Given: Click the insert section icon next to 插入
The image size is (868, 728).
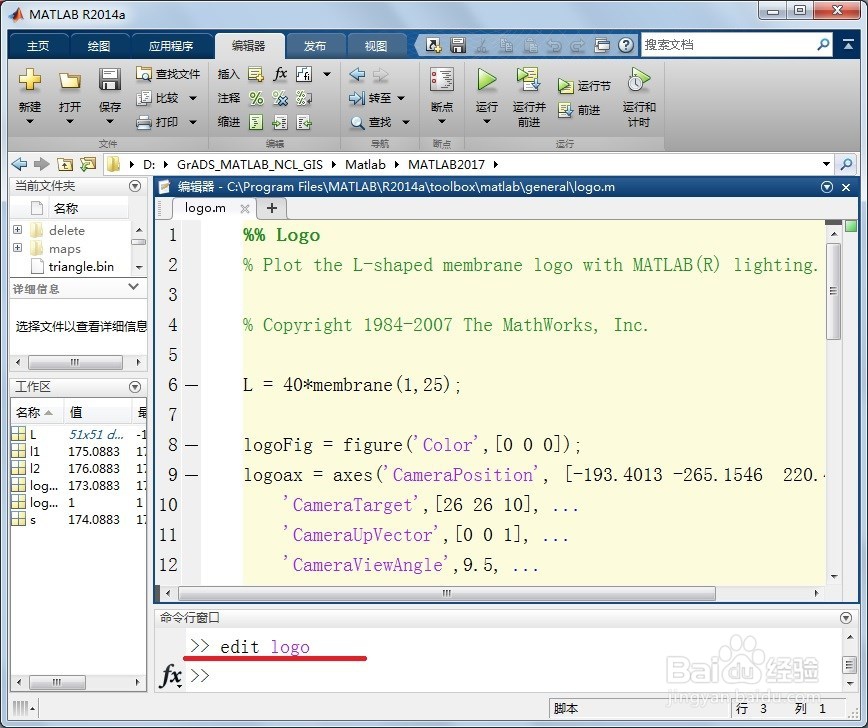Looking at the screenshot, I should [256, 74].
